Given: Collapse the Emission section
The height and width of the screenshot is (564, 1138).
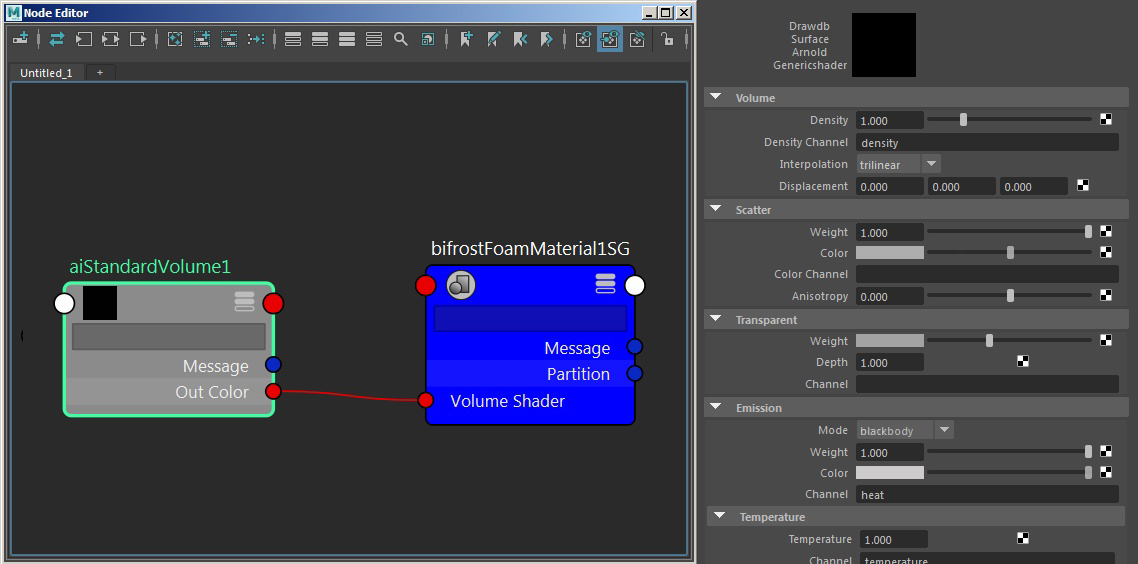Looking at the screenshot, I should coord(716,407).
